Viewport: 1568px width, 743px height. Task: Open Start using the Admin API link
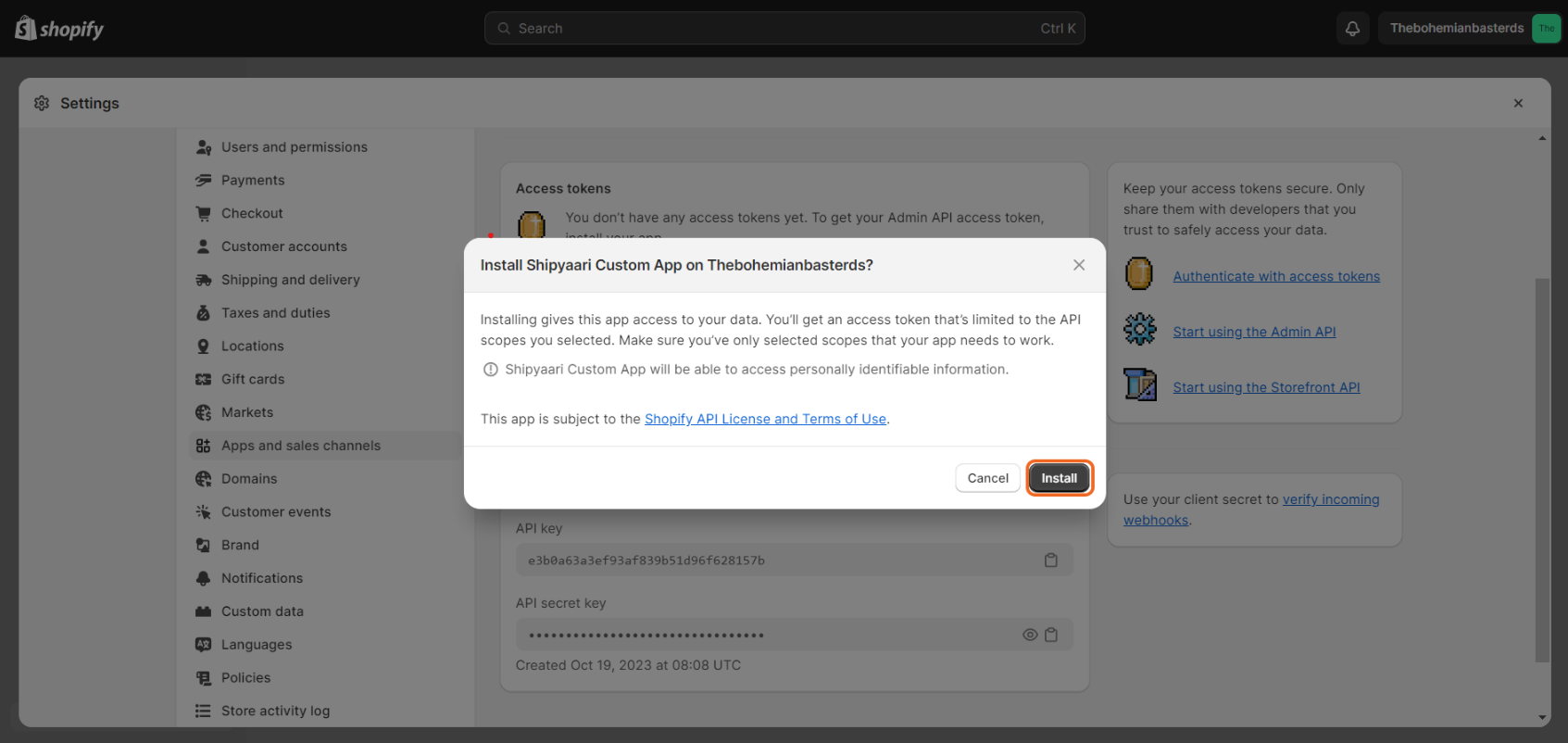[1254, 332]
